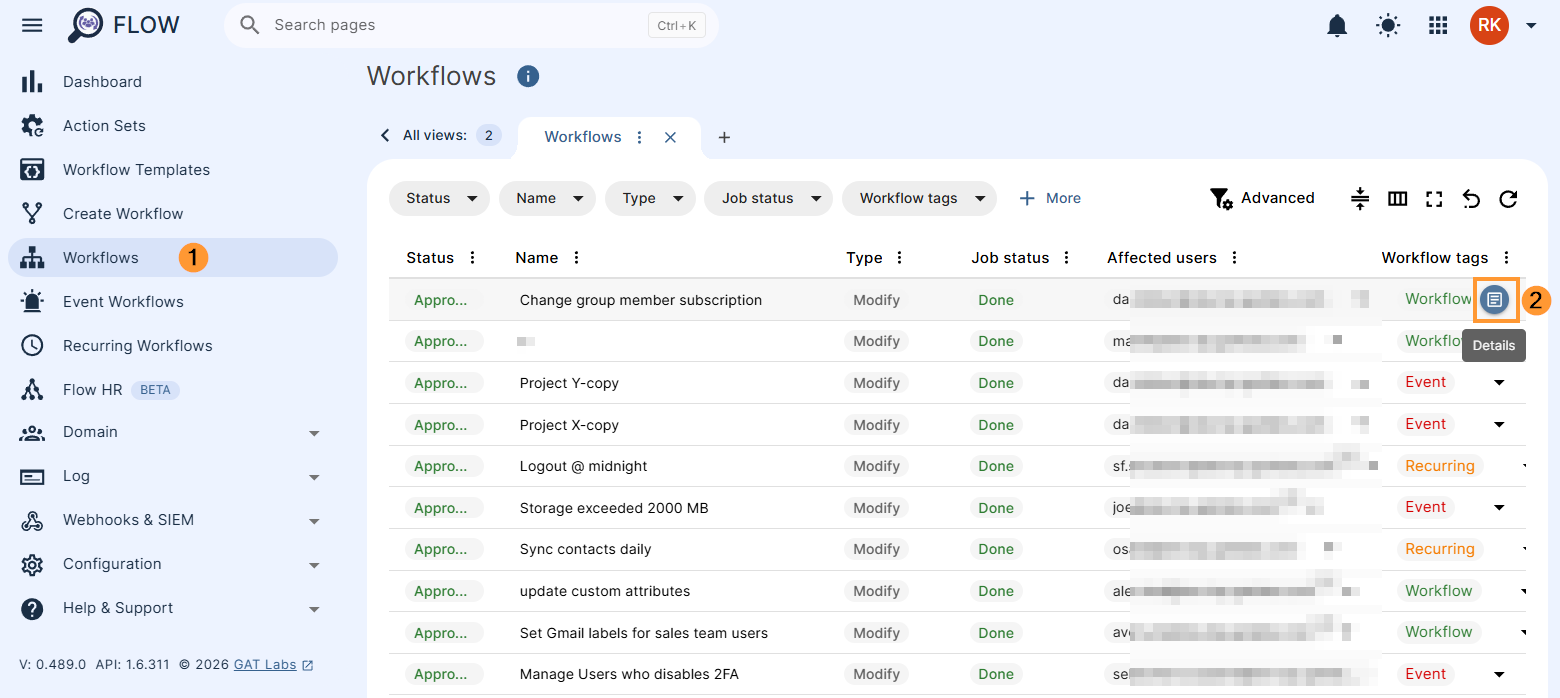Click the Done status of Project X-copy
Screen dimensions: 1560x698
click(996, 425)
